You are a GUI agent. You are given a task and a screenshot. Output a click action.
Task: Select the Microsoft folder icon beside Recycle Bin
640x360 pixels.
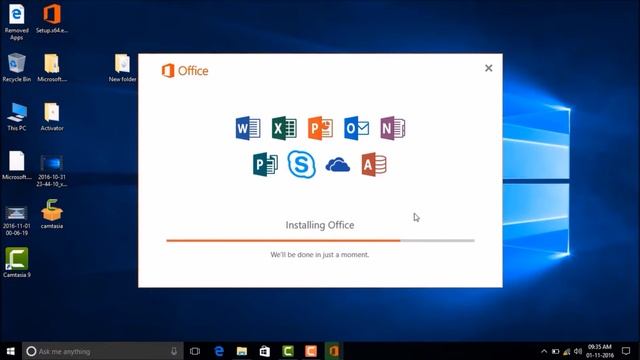point(52,67)
